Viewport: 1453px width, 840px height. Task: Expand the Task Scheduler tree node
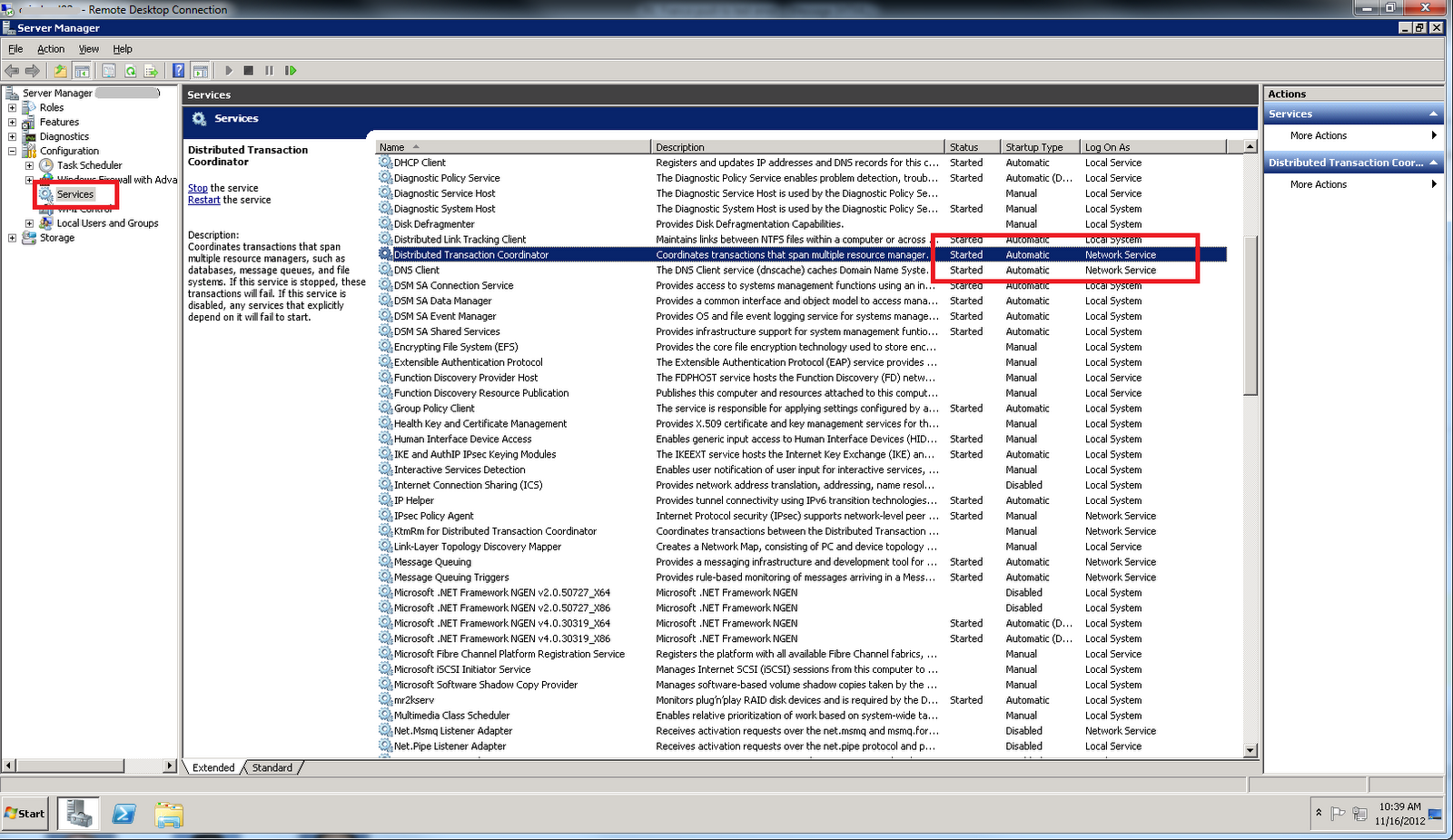pyautogui.click(x=29, y=165)
